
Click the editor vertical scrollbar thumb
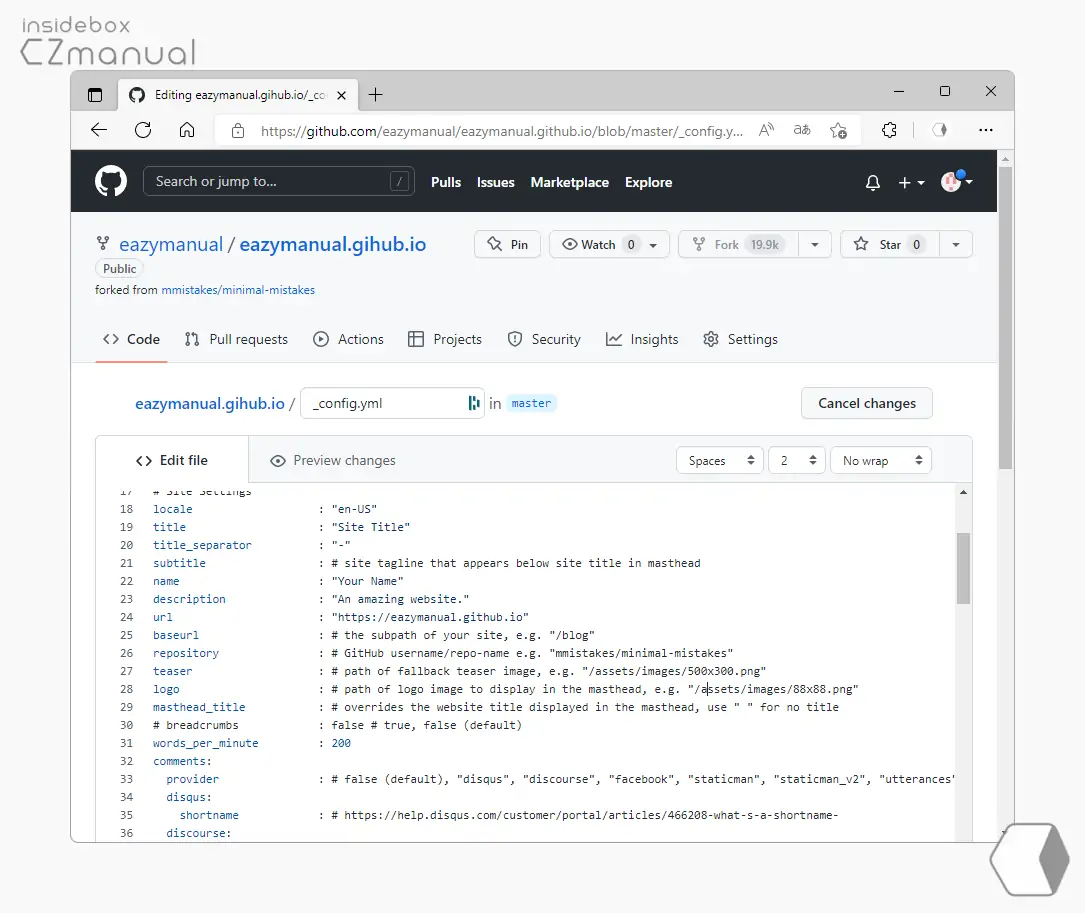(963, 568)
